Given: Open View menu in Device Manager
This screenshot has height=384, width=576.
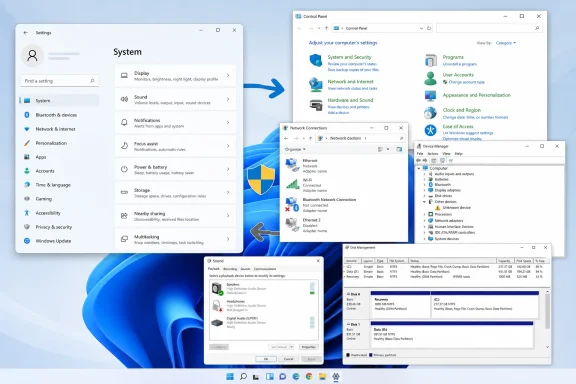Looking at the screenshot, I should pos(446,154).
